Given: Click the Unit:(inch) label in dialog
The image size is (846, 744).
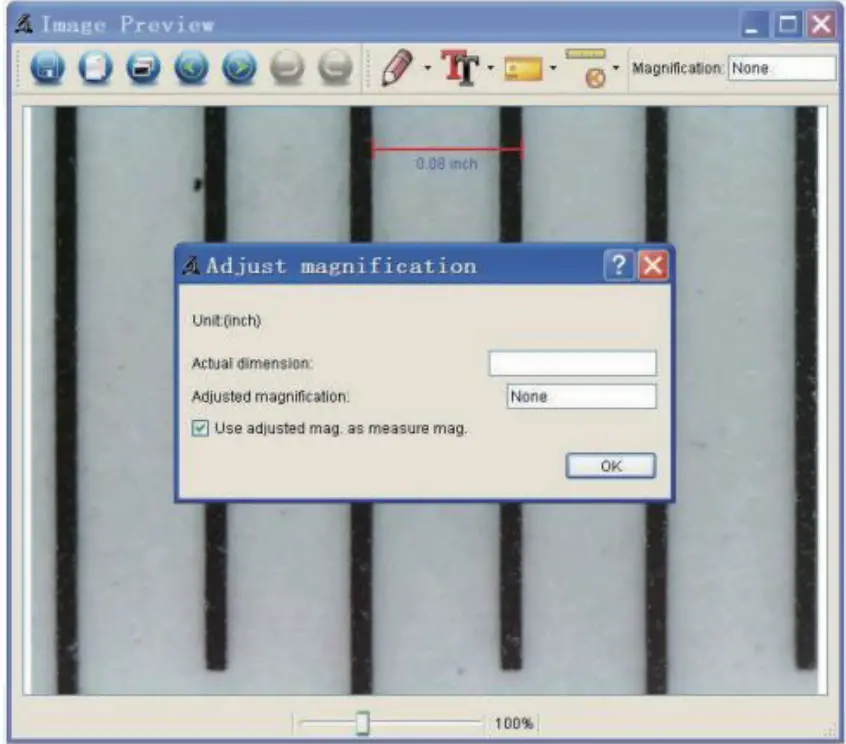Looking at the screenshot, I should click(x=227, y=320).
